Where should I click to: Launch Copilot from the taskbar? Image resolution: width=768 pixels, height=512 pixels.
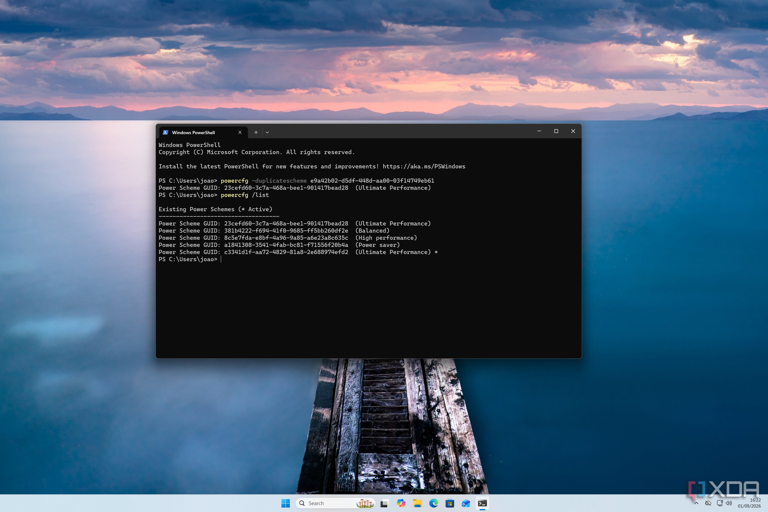tap(401, 503)
